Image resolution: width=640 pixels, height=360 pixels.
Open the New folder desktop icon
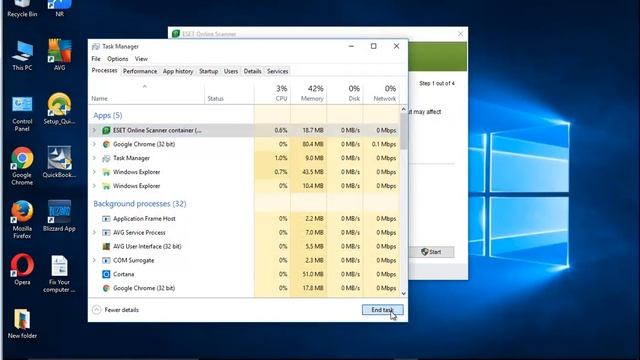tap(22, 324)
